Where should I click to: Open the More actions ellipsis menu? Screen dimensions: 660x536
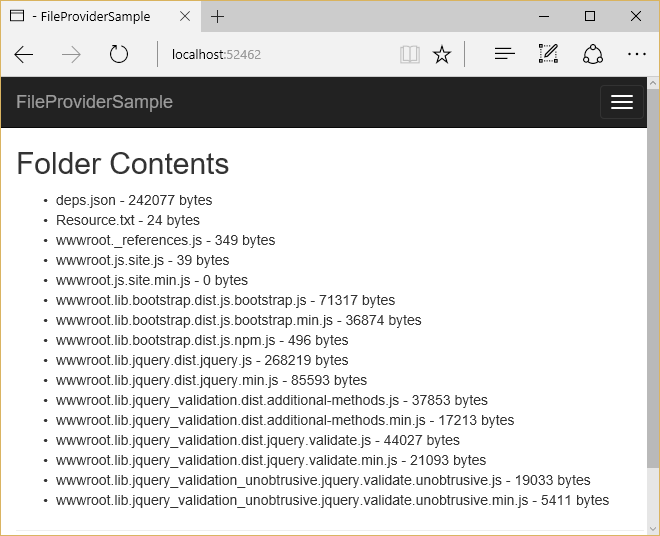click(x=636, y=55)
